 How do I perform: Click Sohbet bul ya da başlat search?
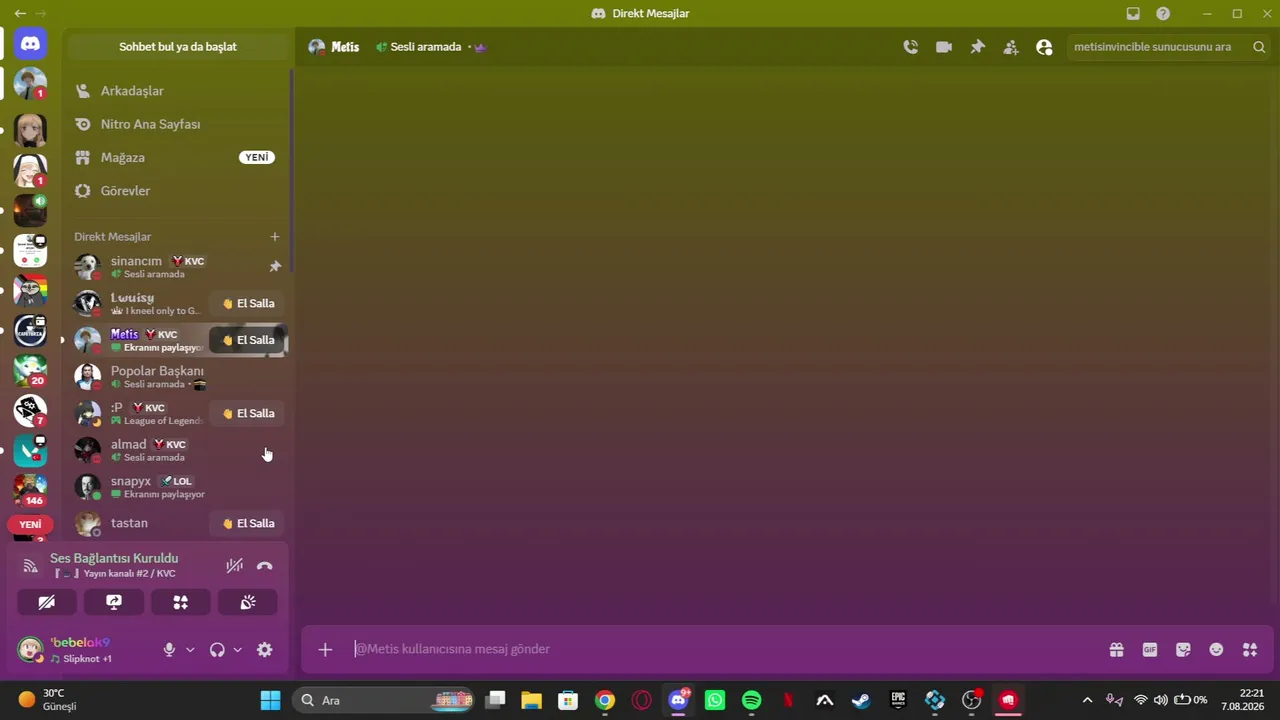tap(178, 47)
